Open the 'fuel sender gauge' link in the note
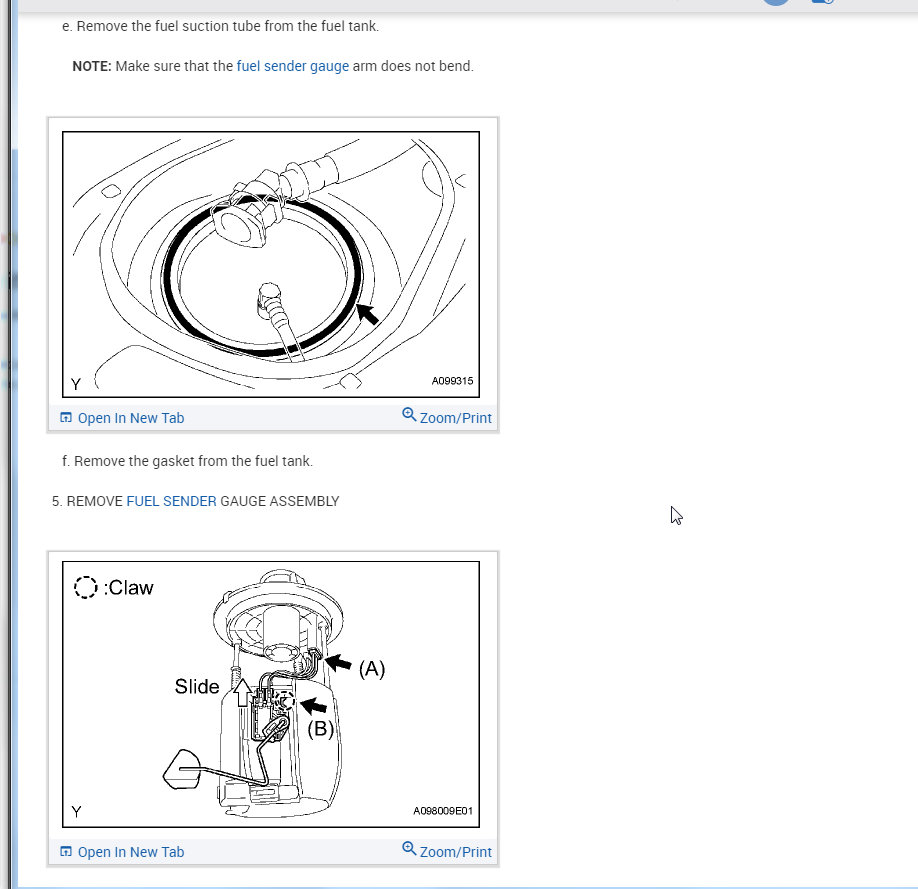 click(292, 66)
